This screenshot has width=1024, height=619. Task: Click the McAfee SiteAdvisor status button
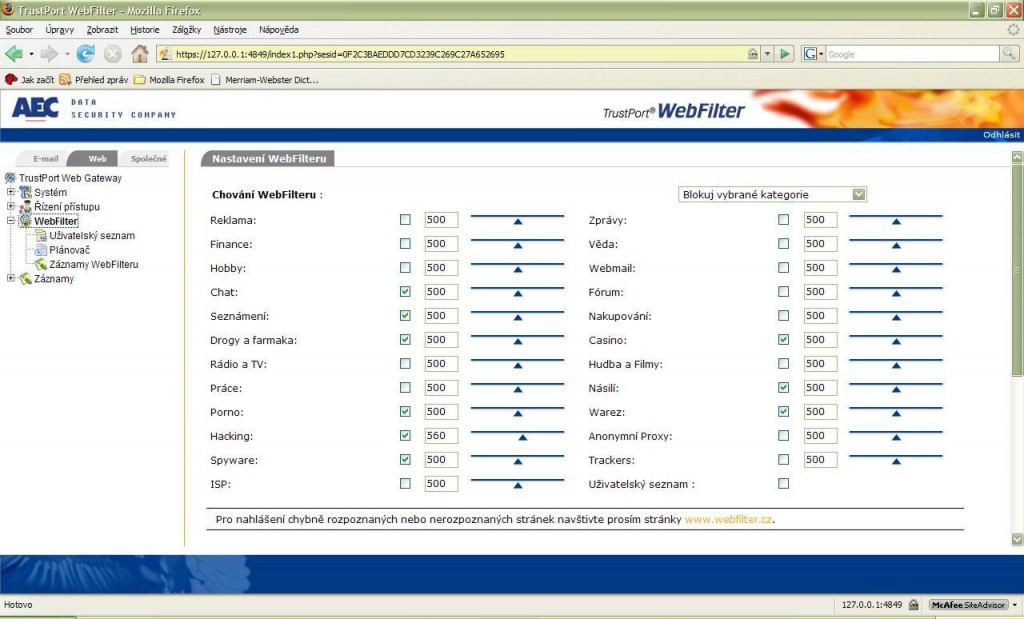(968, 605)
